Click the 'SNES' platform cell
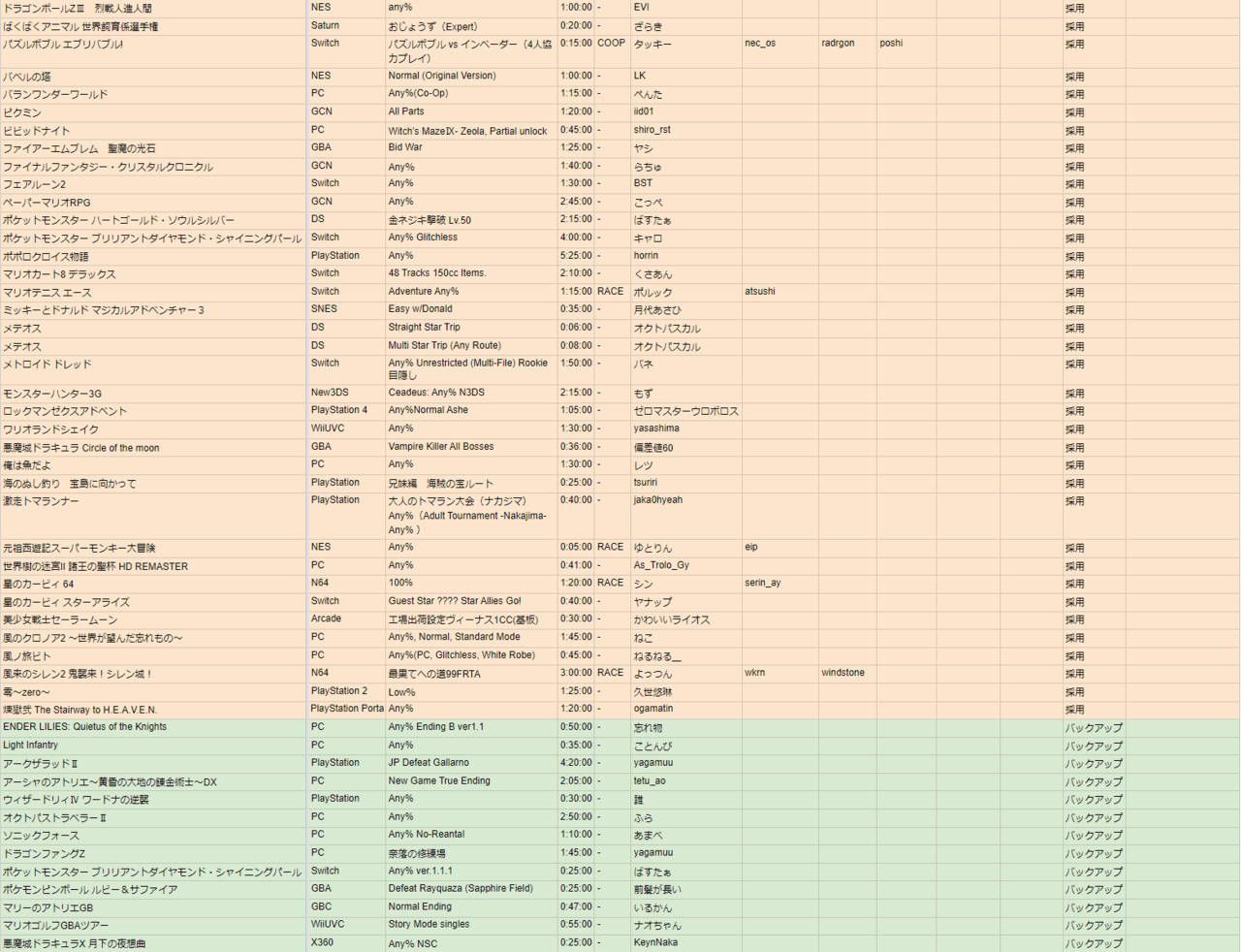Viewport: 1241px width, 952px height. [345, 309]
